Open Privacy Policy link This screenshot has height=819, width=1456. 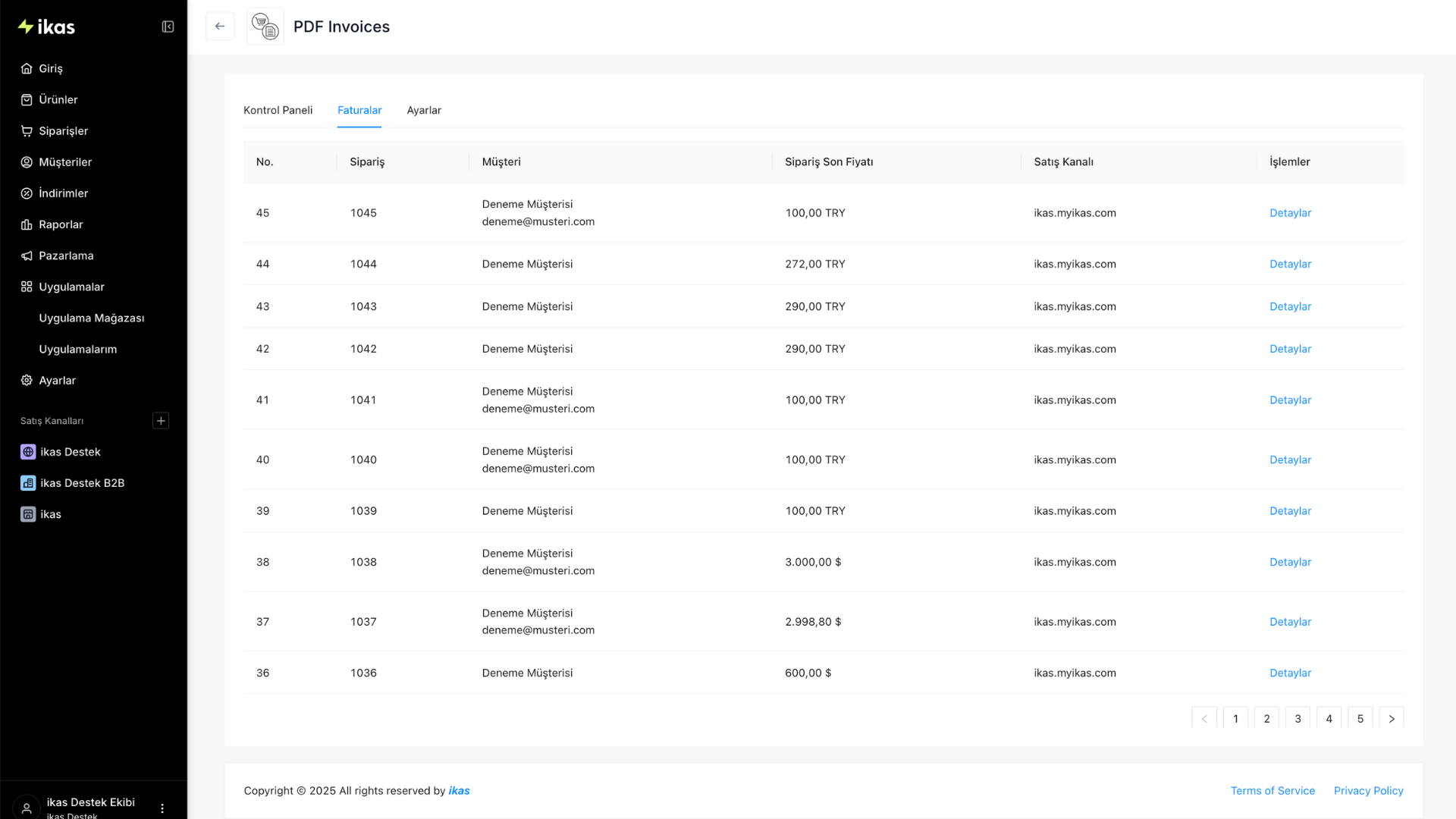1368,790
